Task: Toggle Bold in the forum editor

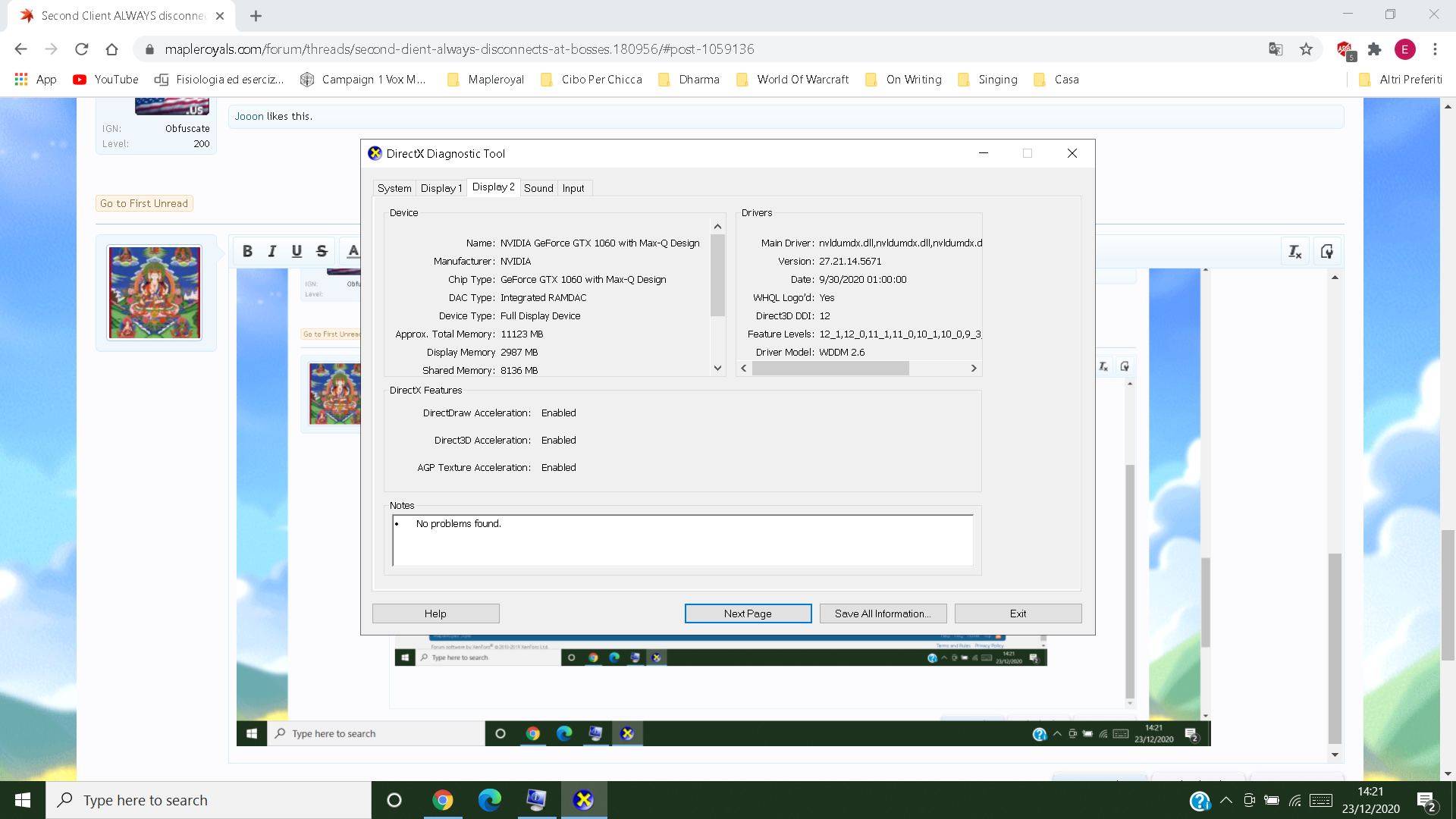Action: pos(247,251)
